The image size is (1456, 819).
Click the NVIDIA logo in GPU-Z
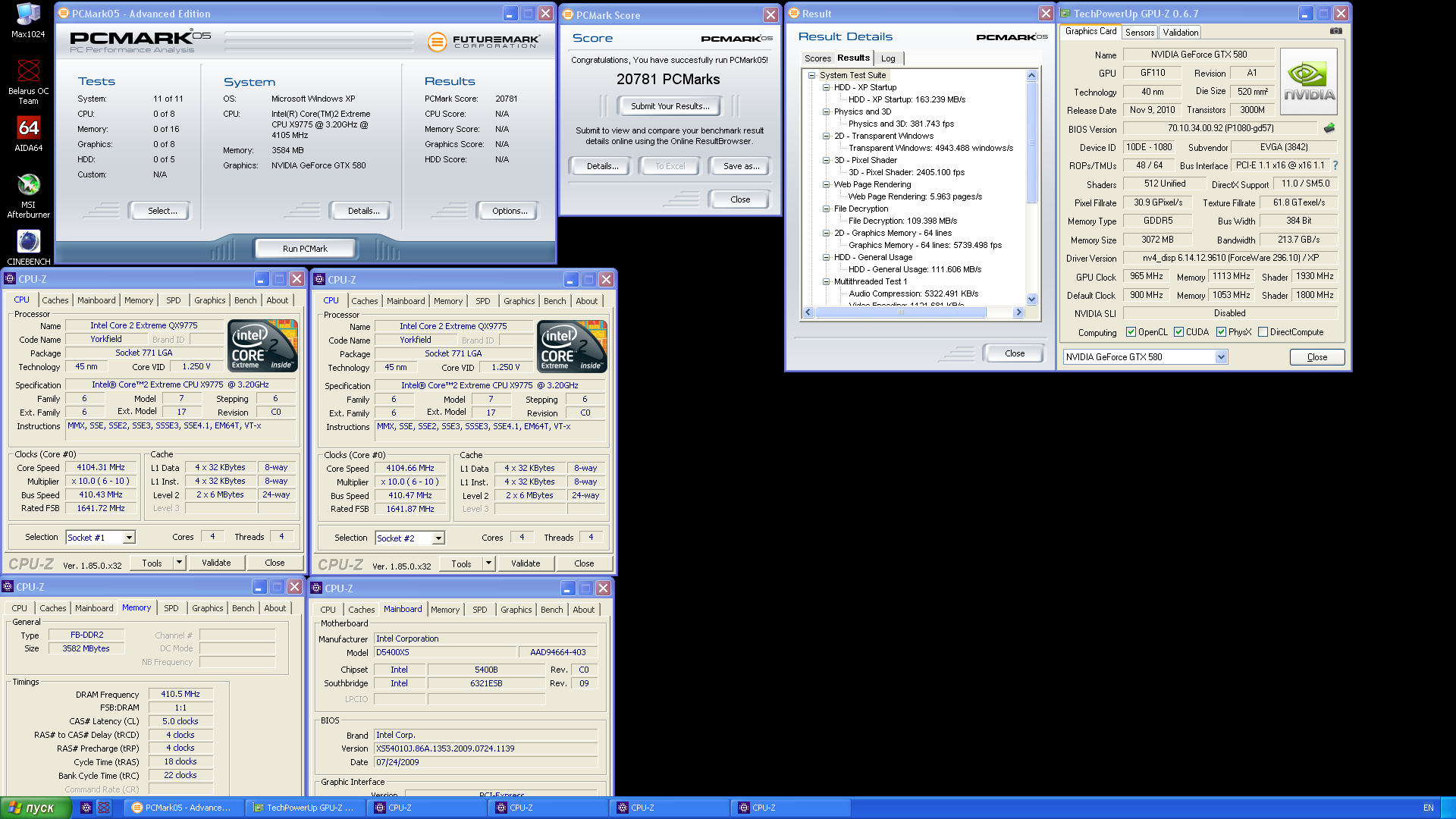[x=1309, y=82]
